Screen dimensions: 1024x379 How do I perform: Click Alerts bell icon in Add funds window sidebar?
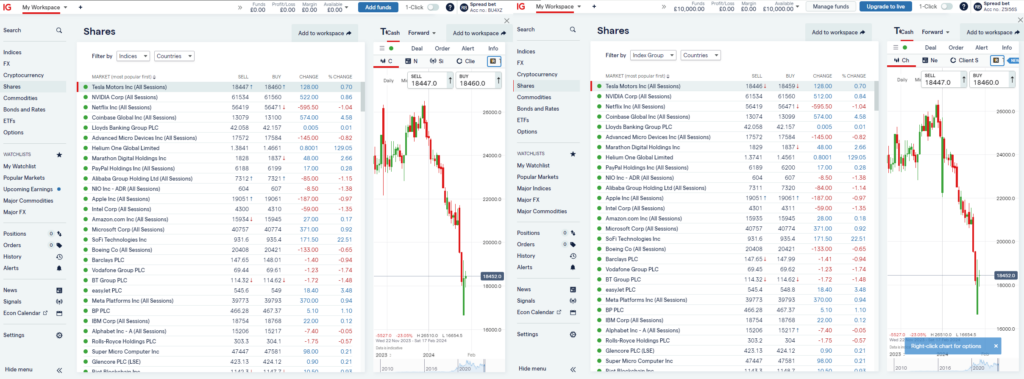point(59,268)
